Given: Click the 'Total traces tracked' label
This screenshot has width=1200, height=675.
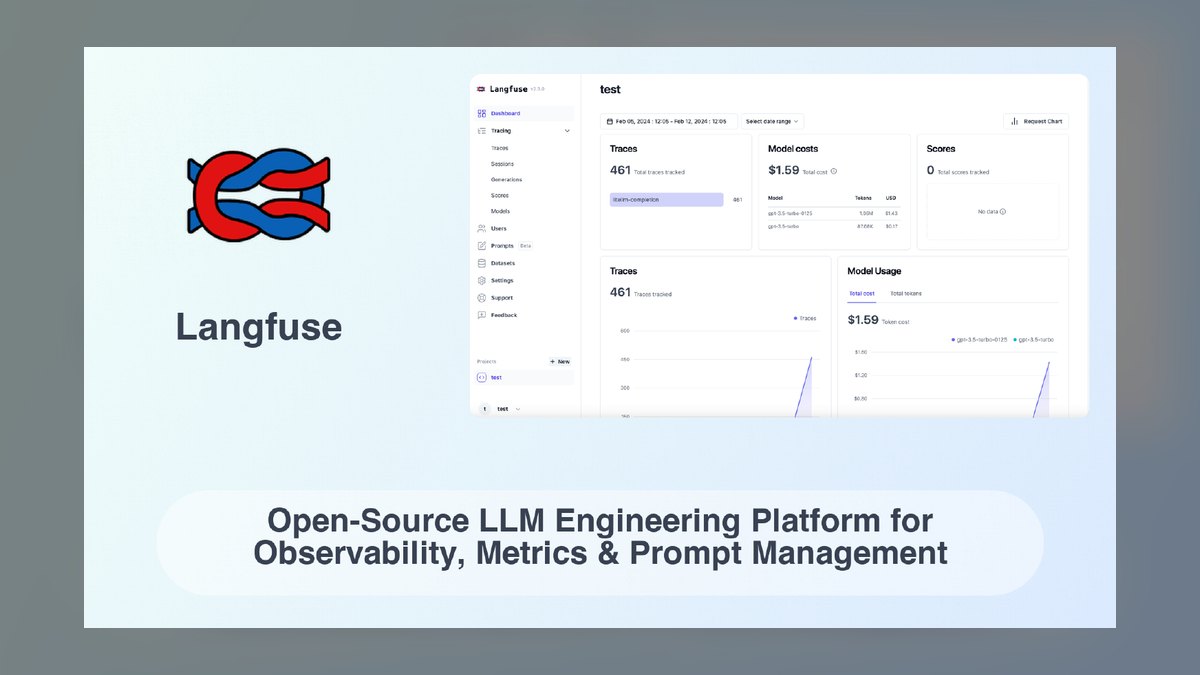Looking at the screenshot, I should pyautogui.click(x=660, y=172).
